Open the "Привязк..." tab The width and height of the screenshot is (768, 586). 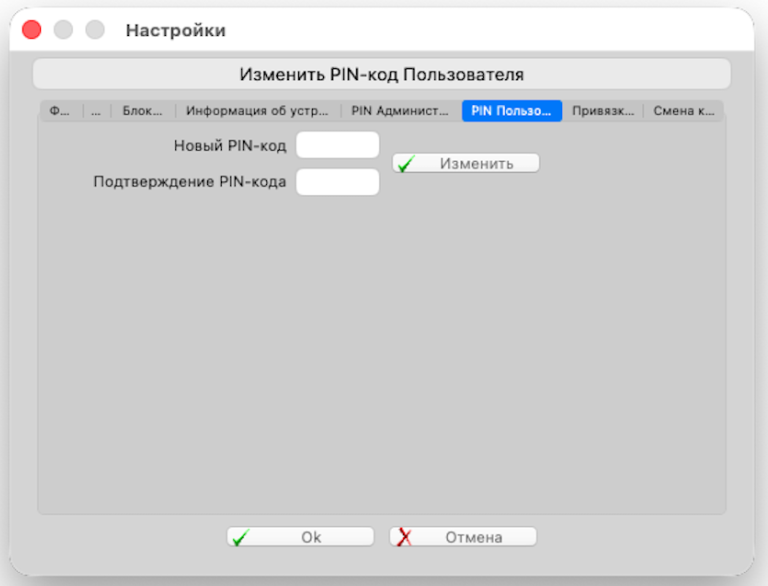click(x=603, y=111)
